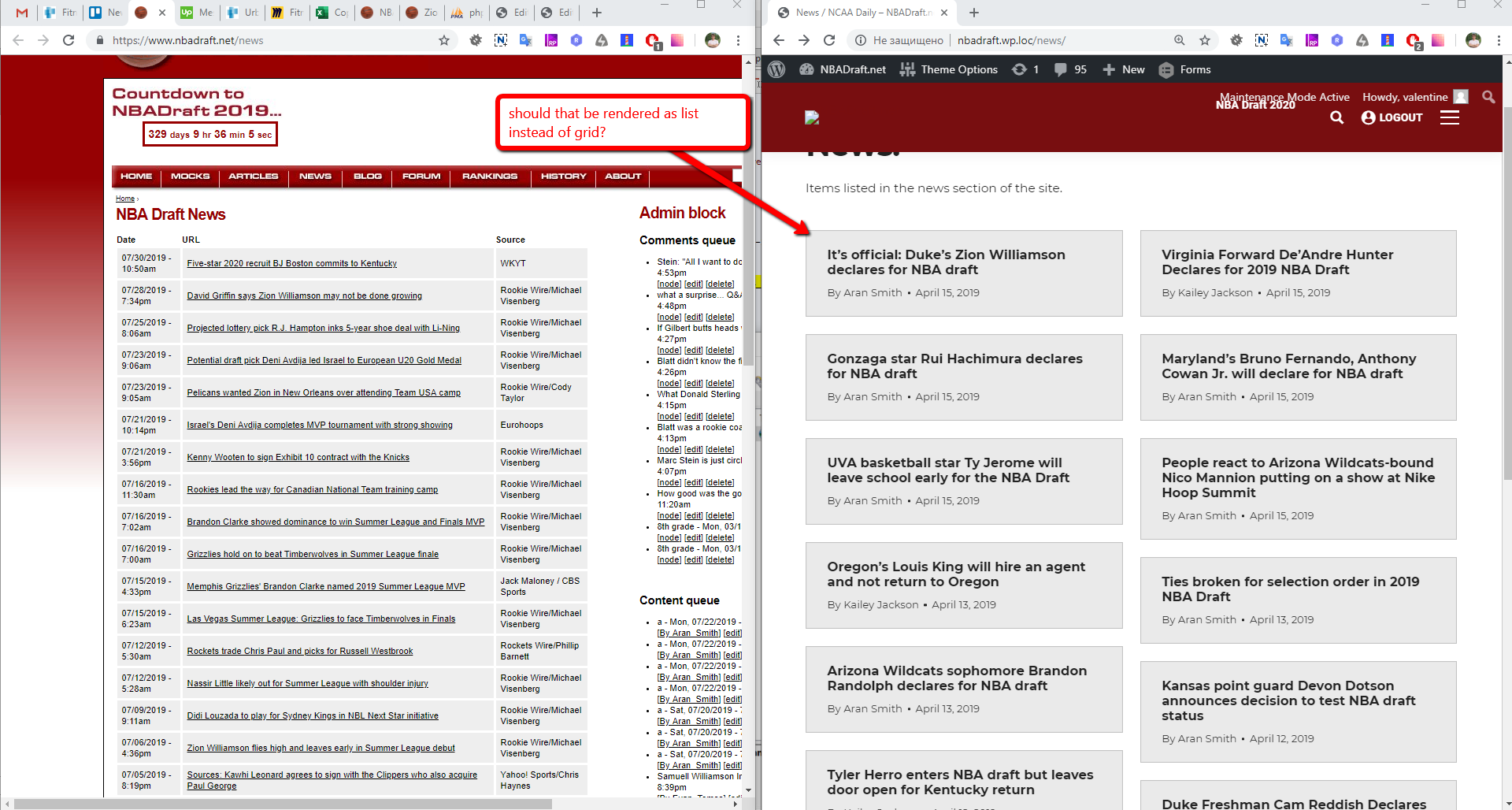Open Theme Options in admin bar
Screen dimensions: 1512x810
click(949, 69)
